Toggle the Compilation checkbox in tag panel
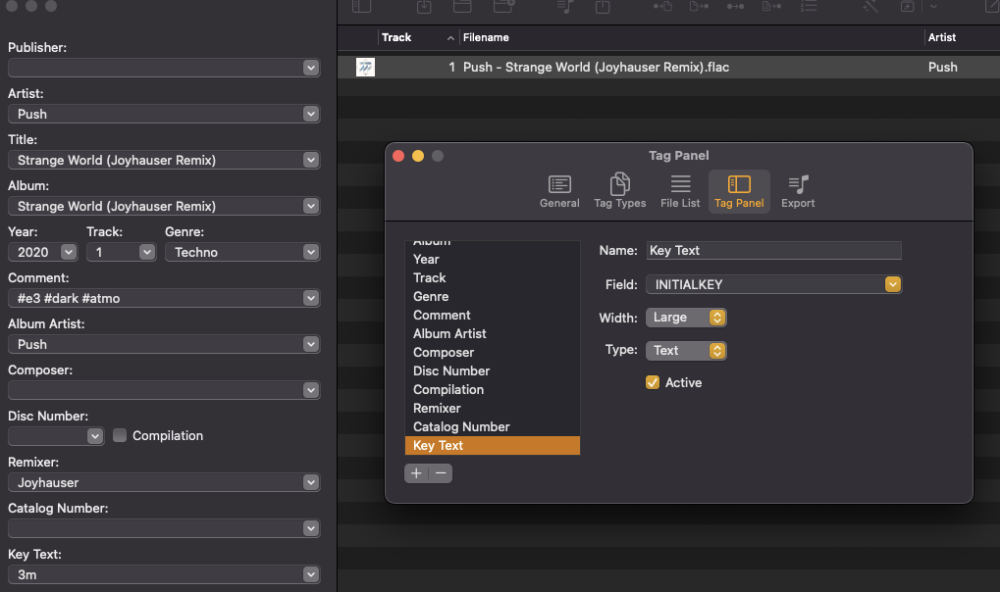Screen dimensions: 1000x592 point(119,435)
